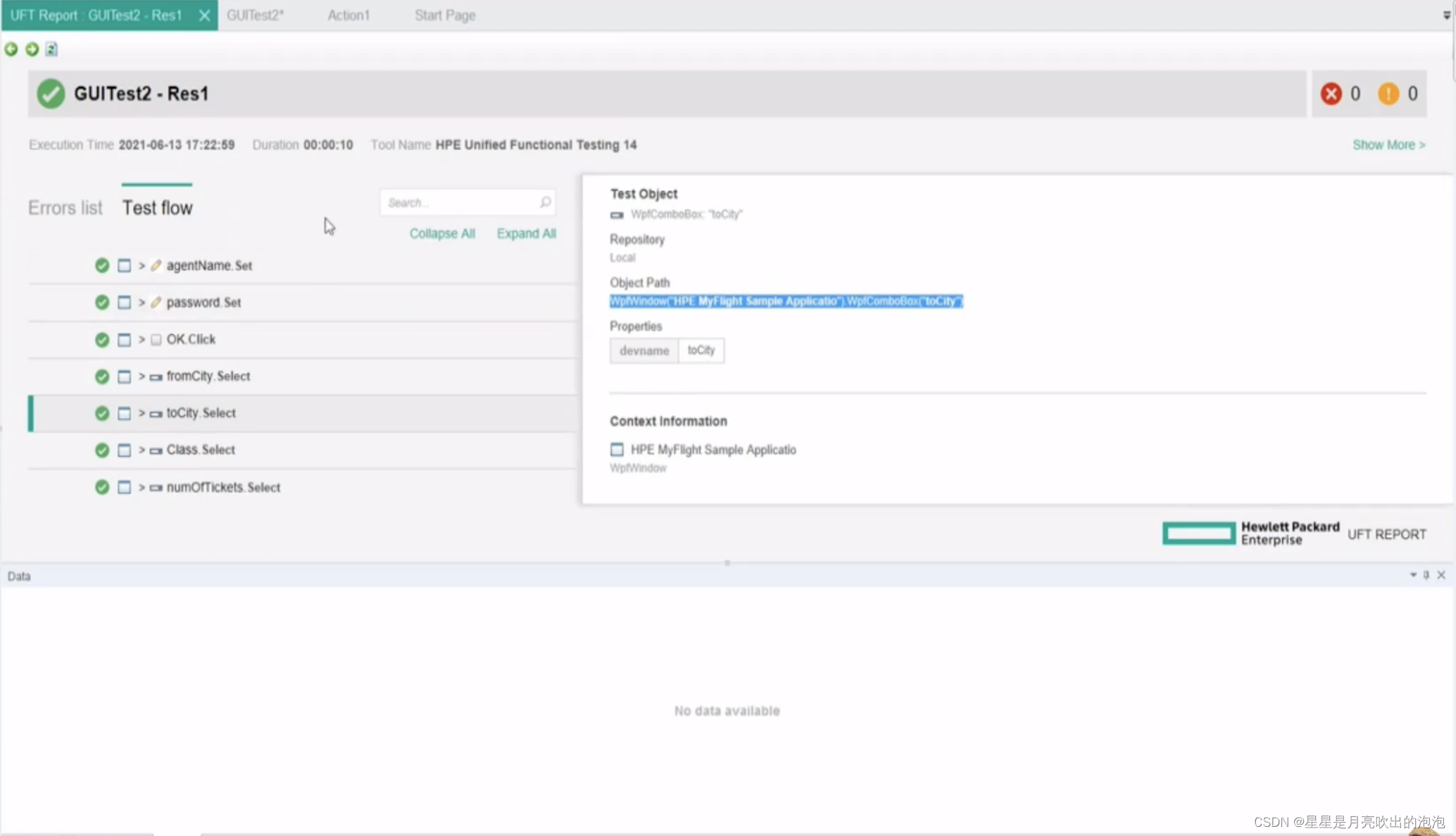Open the document tabs overflow dropdown
Image resolution: width=1456 pixels, height=836 pixels.
1447,15
